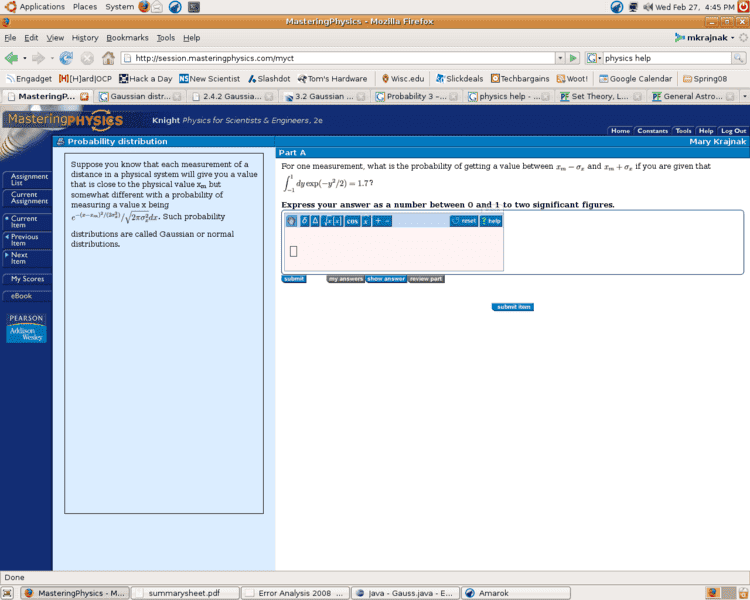Image resolution: width=750 pixels, height=600 pixels.
Task: Click the search magnifier icon
Action: pyautogui.click(x=739, y=58)
